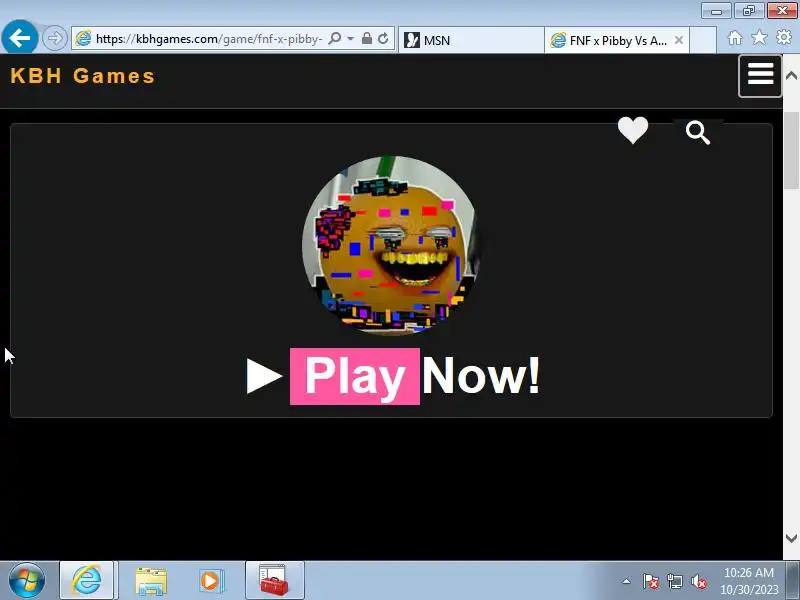Open the red toolbox taskbar app

click(x=274, y=580)
